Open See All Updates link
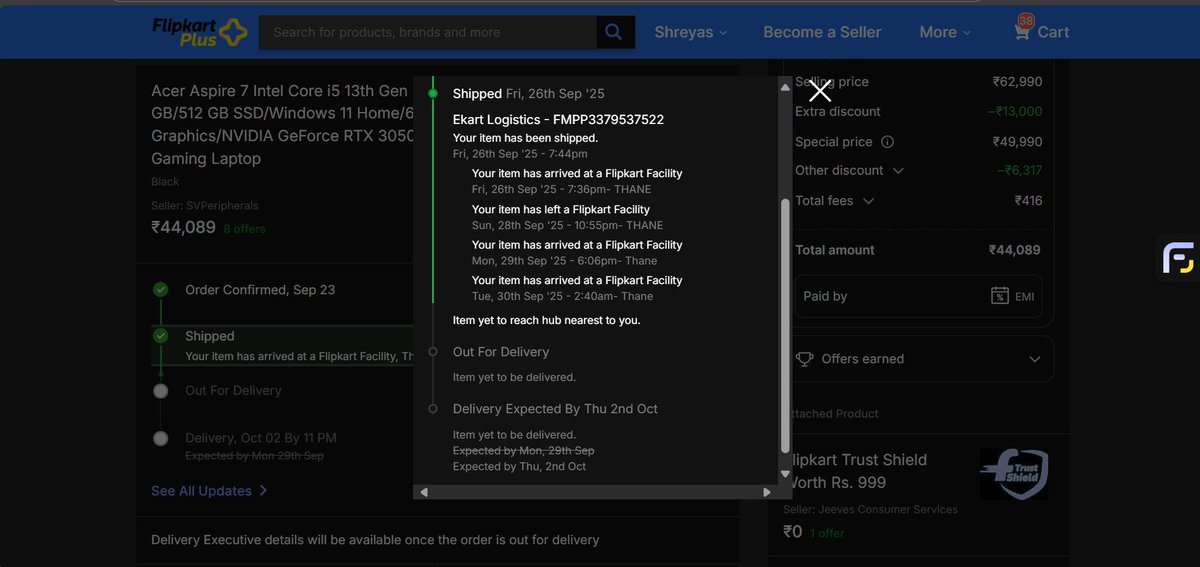Viewport: 1200px width, 567px height. tap(209, 491)
